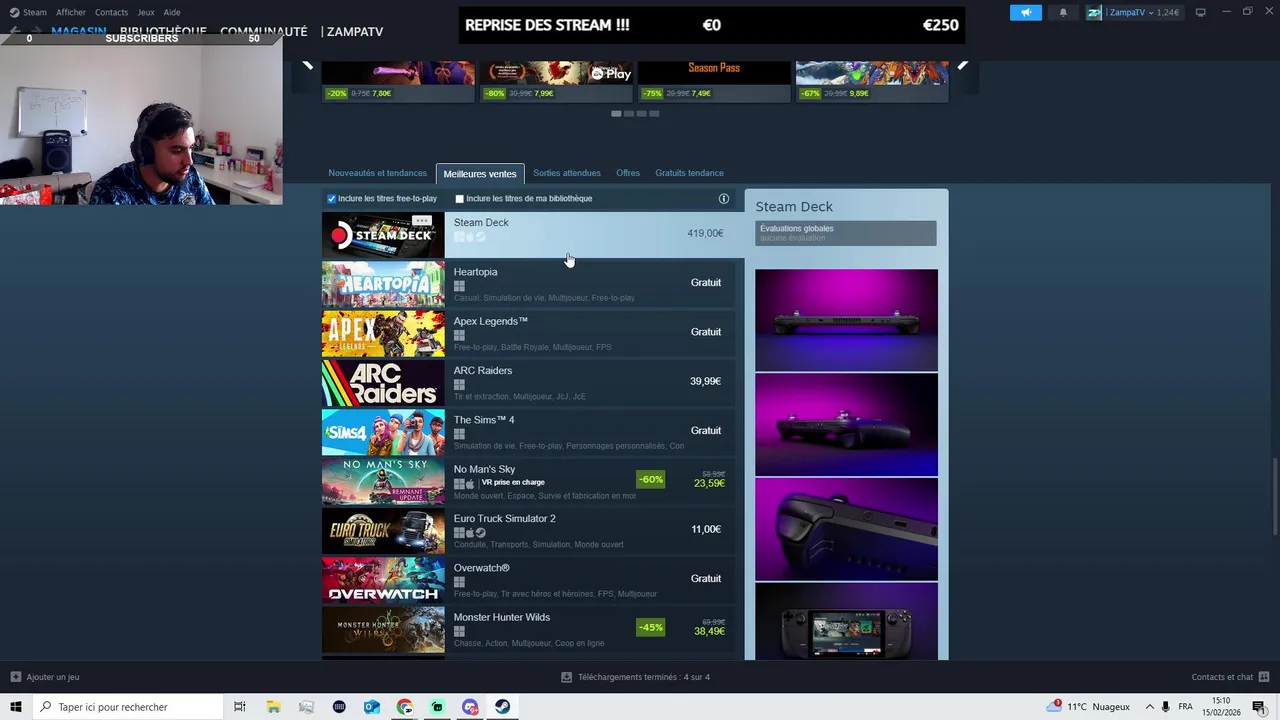This screenshot has width=1280, height=720.
Task: Open Task View in the taskbar
Action: (x=240, y=707)
